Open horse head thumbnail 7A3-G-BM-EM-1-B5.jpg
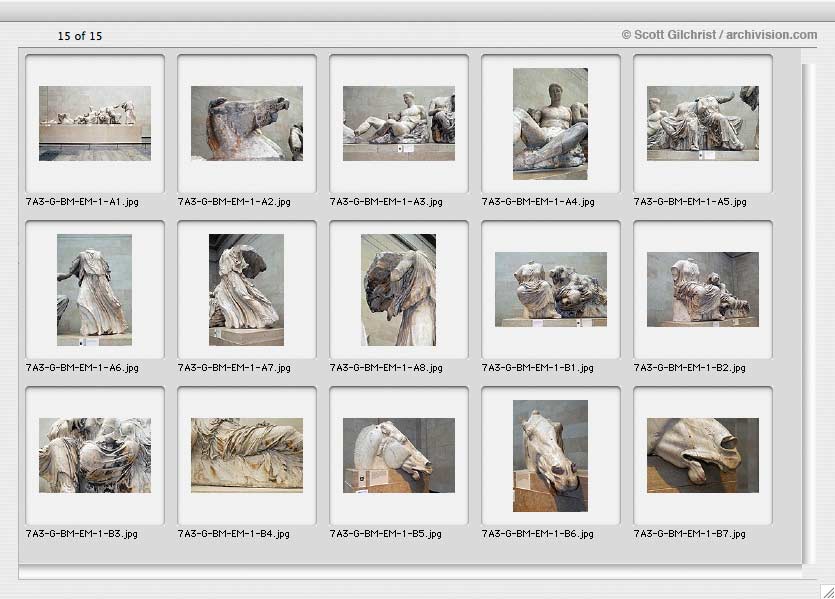Viewport: 835px width, 599px height. (x=399, y=455)
